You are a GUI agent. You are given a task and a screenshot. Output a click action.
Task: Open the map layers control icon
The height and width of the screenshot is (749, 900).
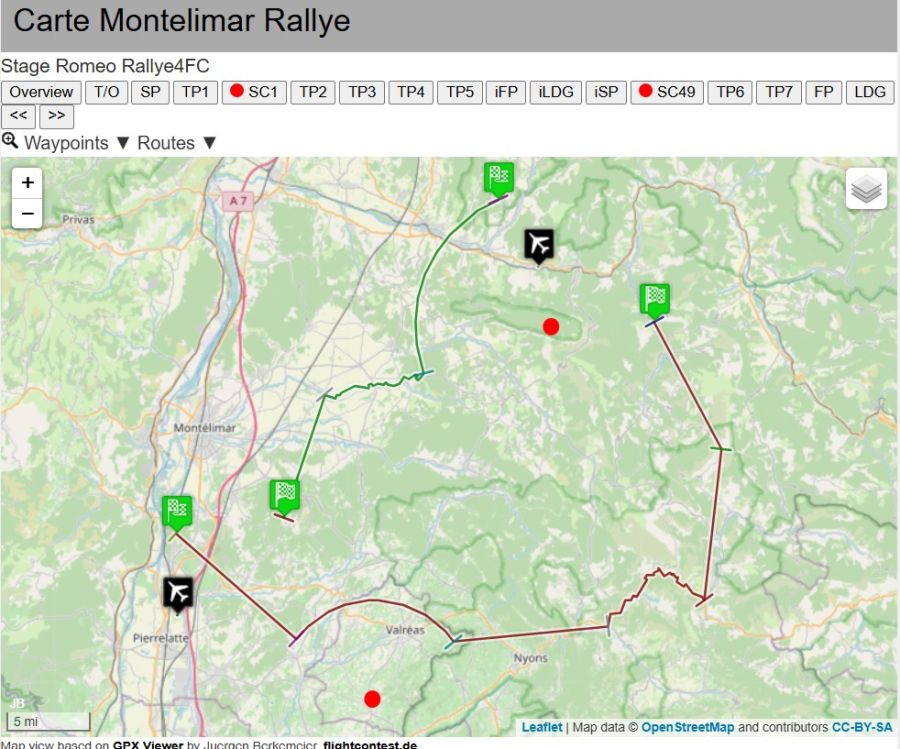tap(866, 189)
